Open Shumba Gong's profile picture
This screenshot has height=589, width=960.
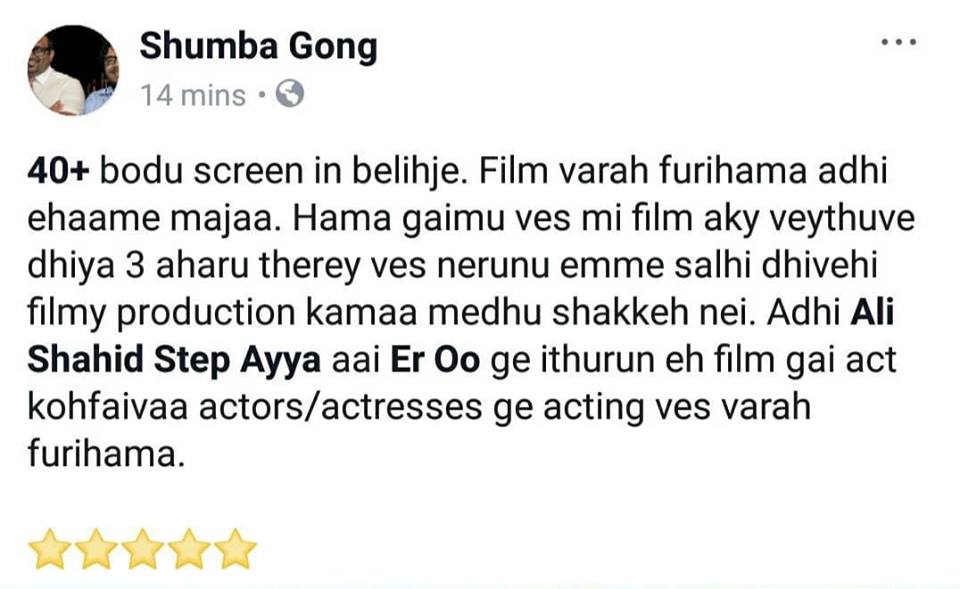point(73,70)
